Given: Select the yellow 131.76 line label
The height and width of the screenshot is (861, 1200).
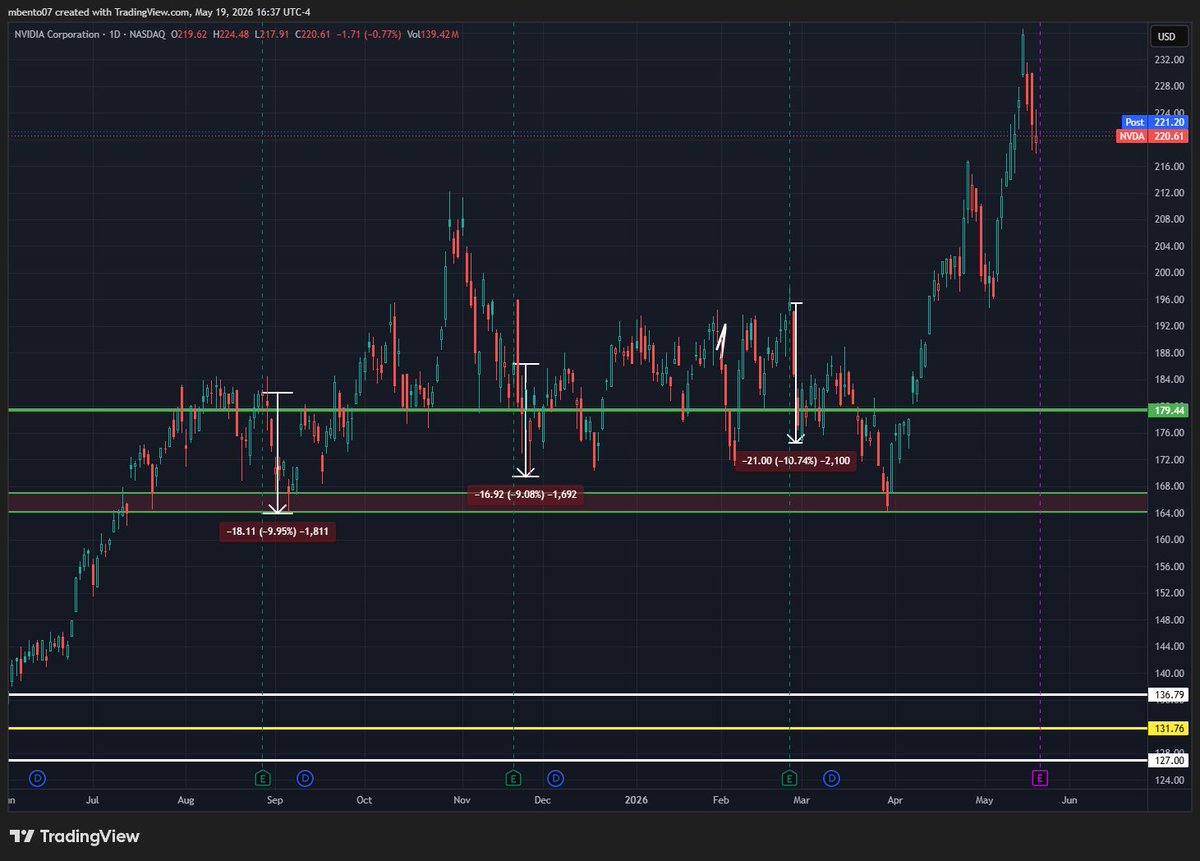Looking at the screenshot, I should tap(1169, 728).
